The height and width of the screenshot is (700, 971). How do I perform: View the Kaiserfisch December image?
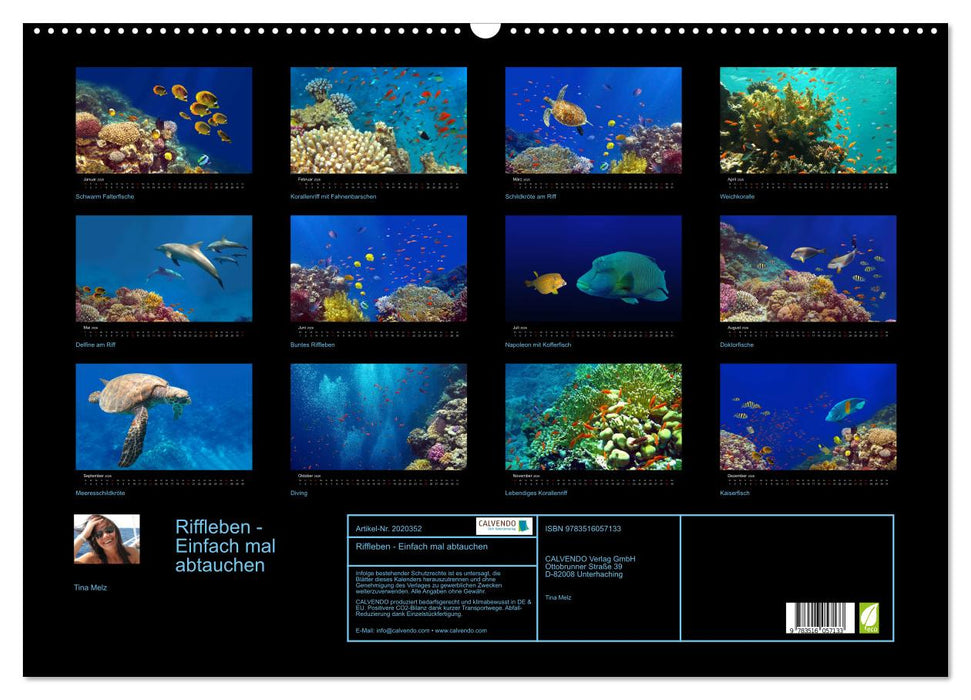coord(808,416)
